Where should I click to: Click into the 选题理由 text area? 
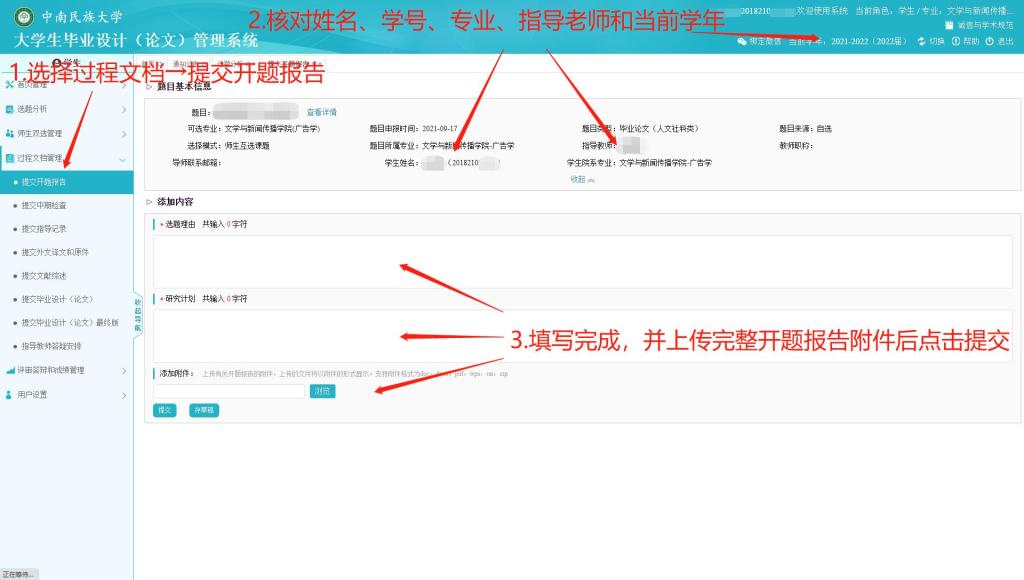tap(582, 261)
